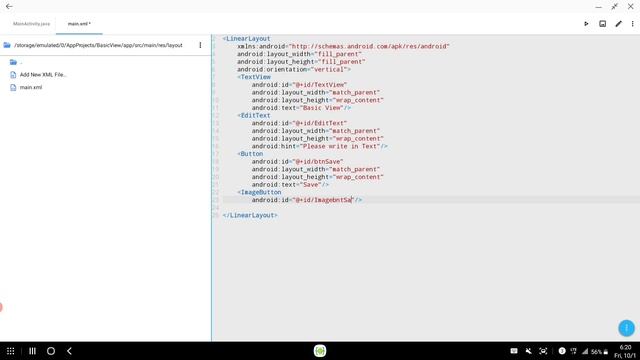
Task: Tap the keyboard icon in status tray
Action: click(x=514, y=351)
